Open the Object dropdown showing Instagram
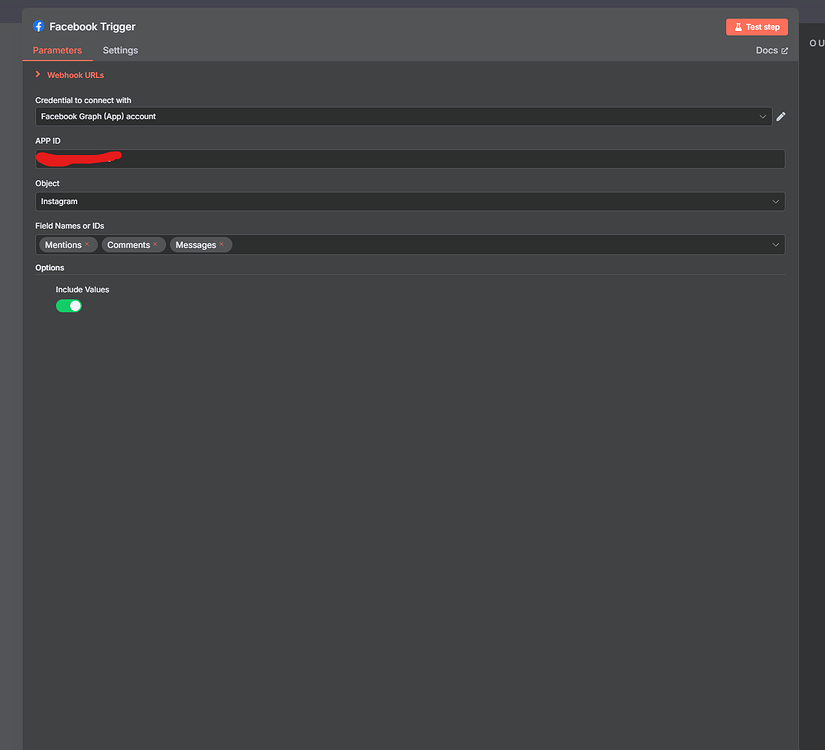 pos(409,202)
